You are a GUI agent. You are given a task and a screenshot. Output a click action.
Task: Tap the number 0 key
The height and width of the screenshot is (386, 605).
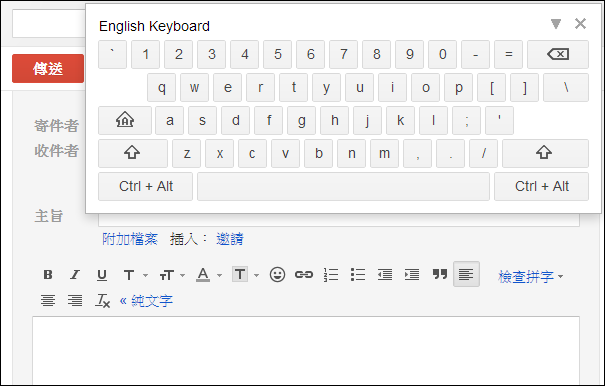coord(443,54)
